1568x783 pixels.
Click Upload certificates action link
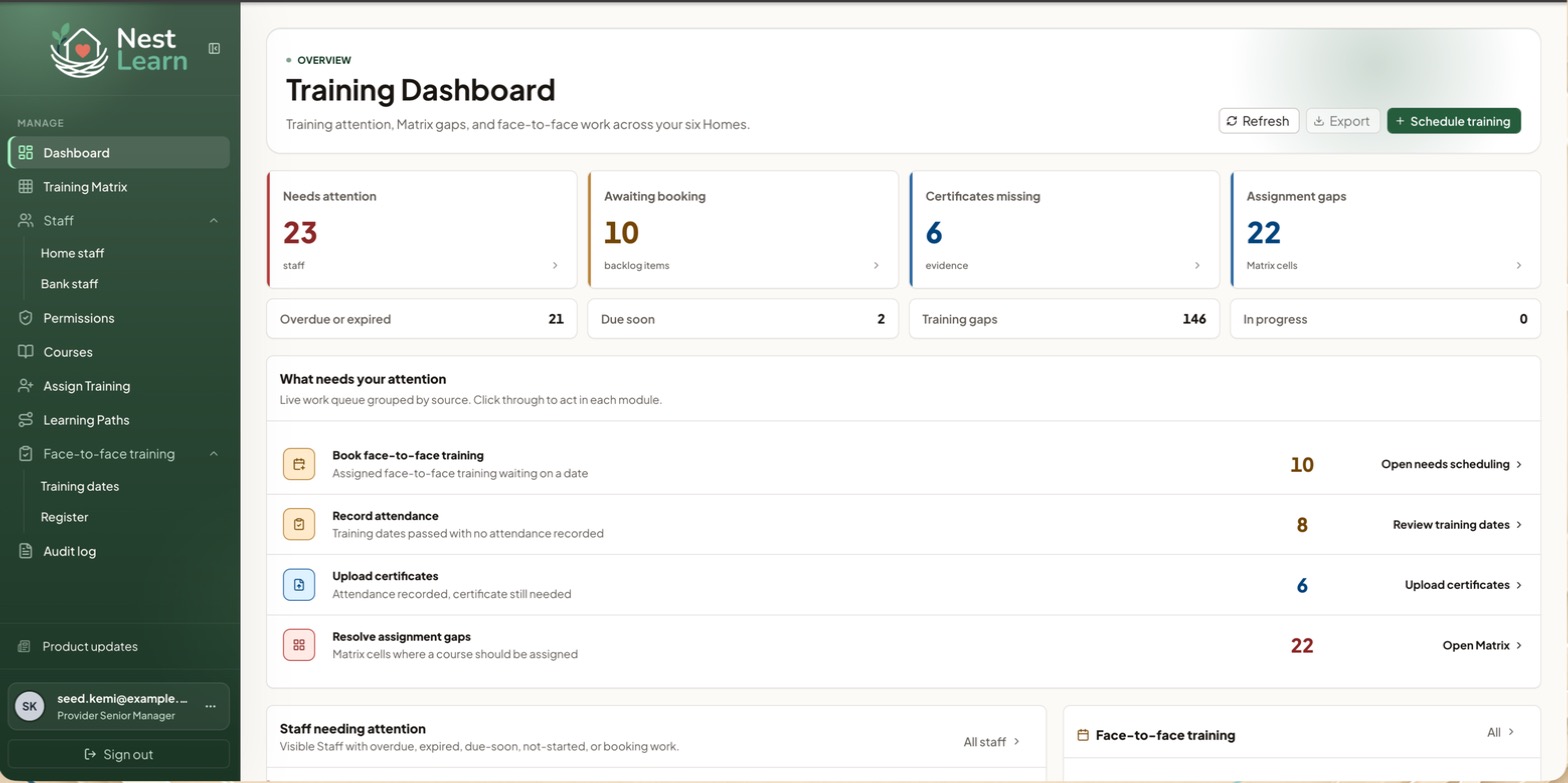tap(1464, 585)
